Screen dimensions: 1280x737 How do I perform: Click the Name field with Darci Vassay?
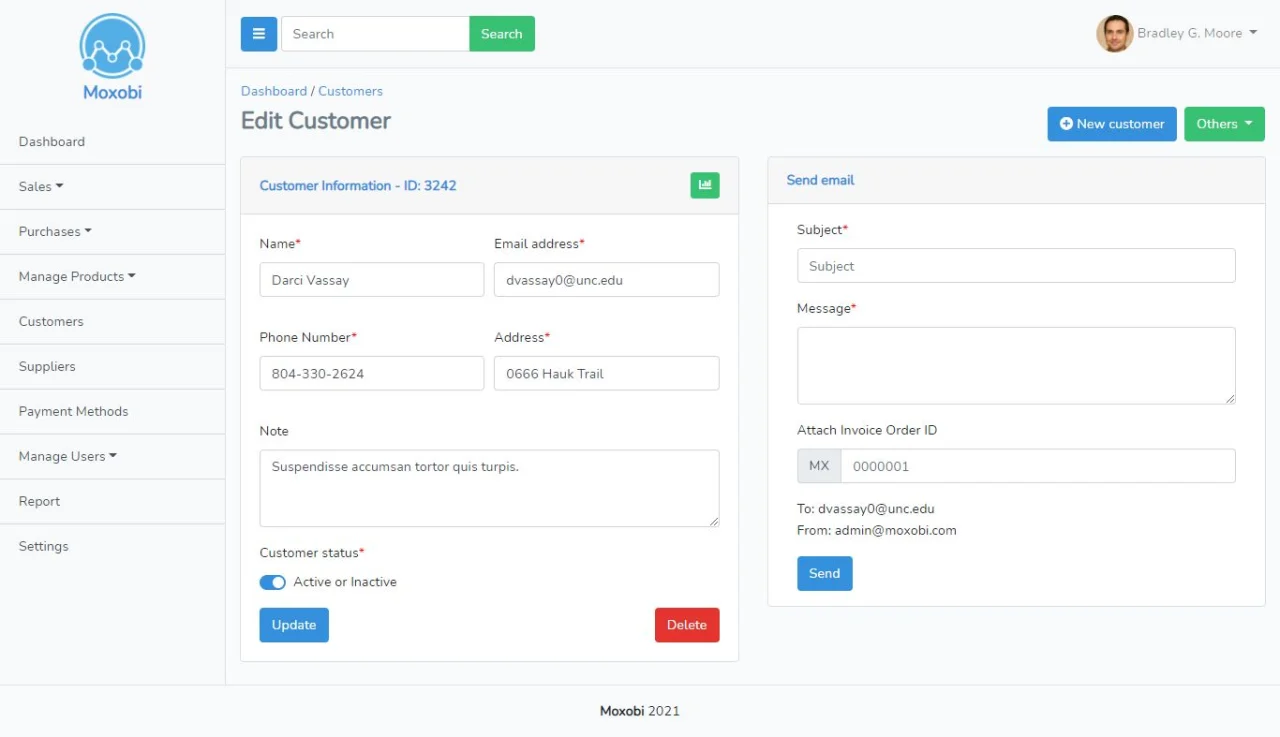pyautogui.click(x=372, y=280)
